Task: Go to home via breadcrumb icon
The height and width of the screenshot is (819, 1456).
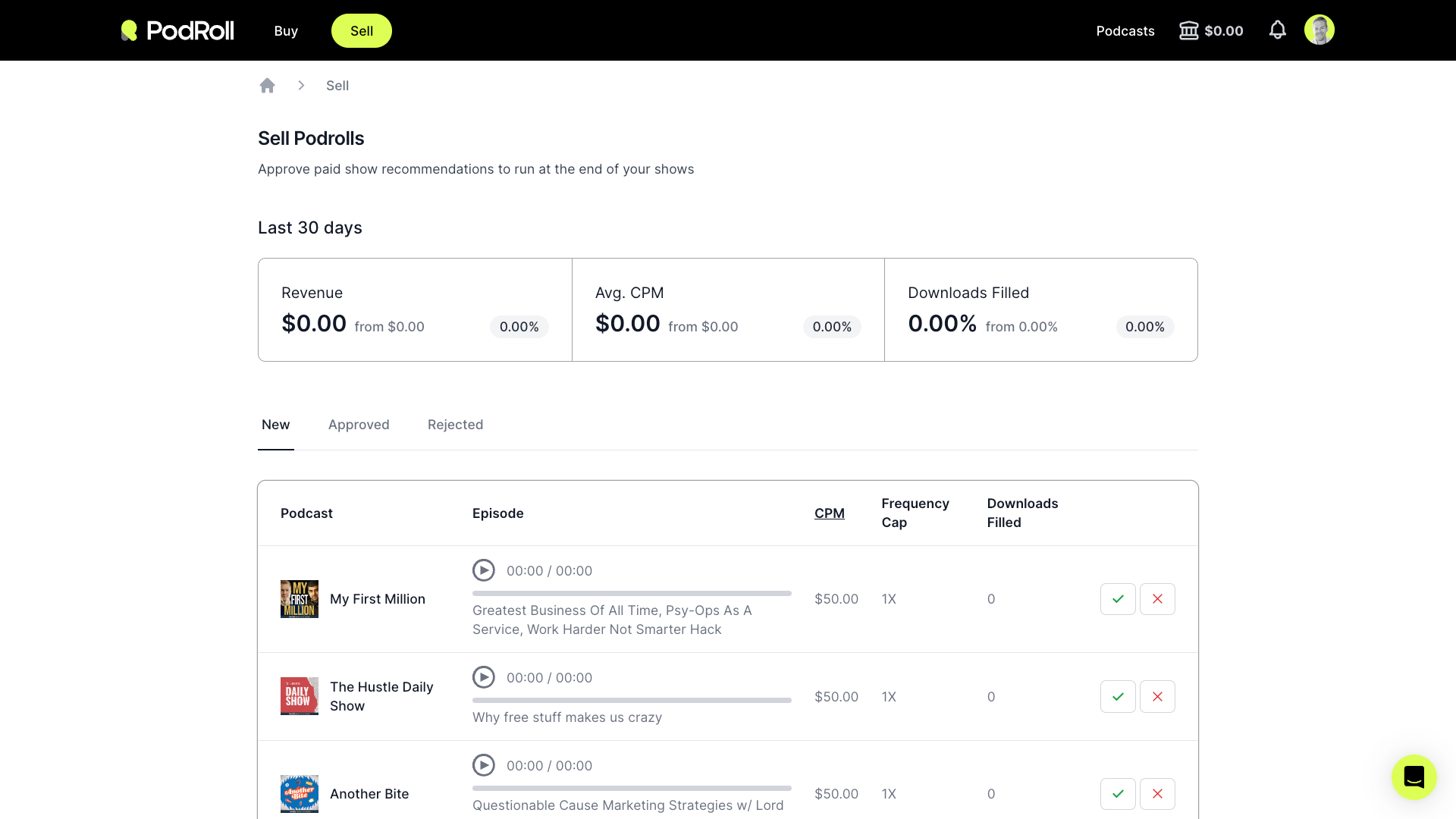Action: [267, 86]
